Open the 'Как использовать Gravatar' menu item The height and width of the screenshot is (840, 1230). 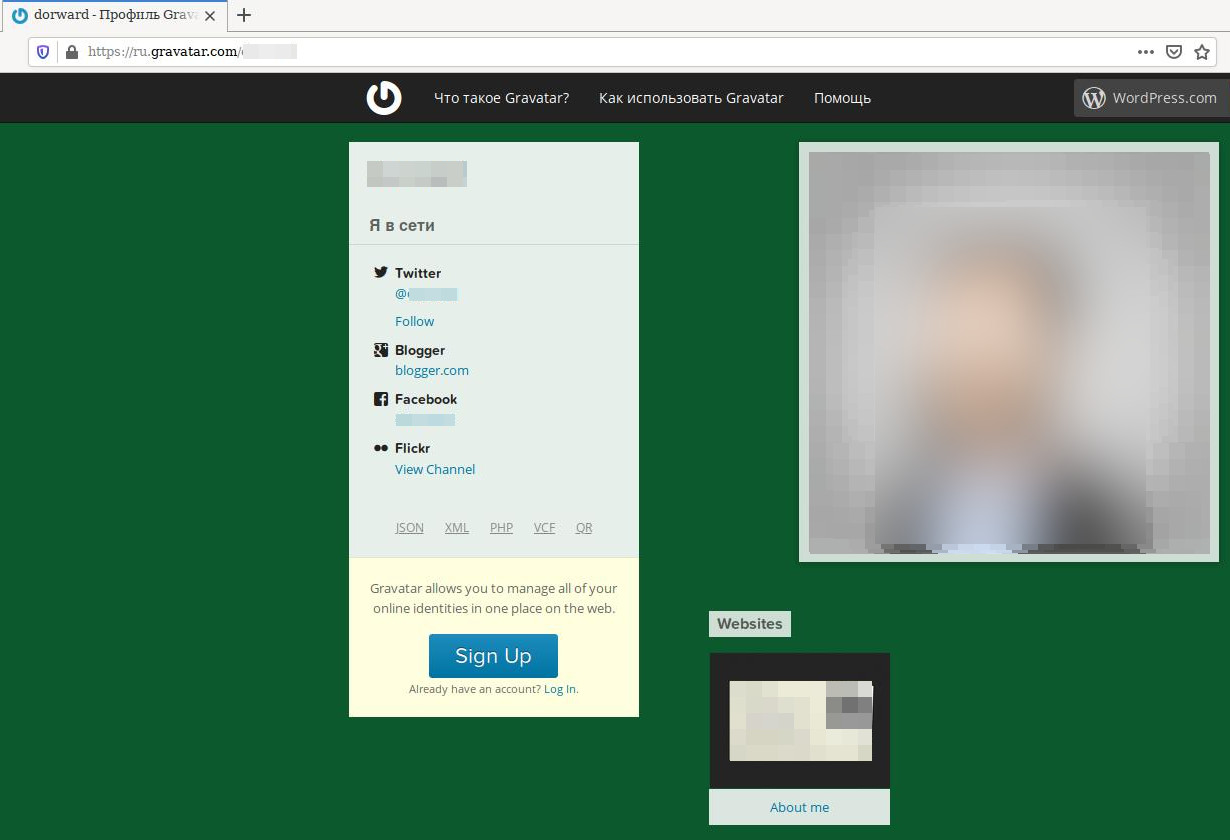[x=691, y=98]
